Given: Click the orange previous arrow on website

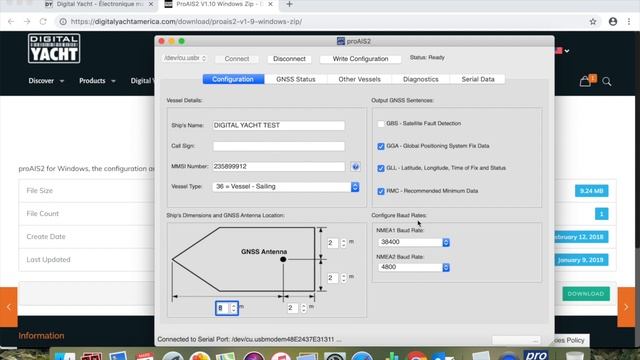Looking at the screenshot, I should (9, 307).
